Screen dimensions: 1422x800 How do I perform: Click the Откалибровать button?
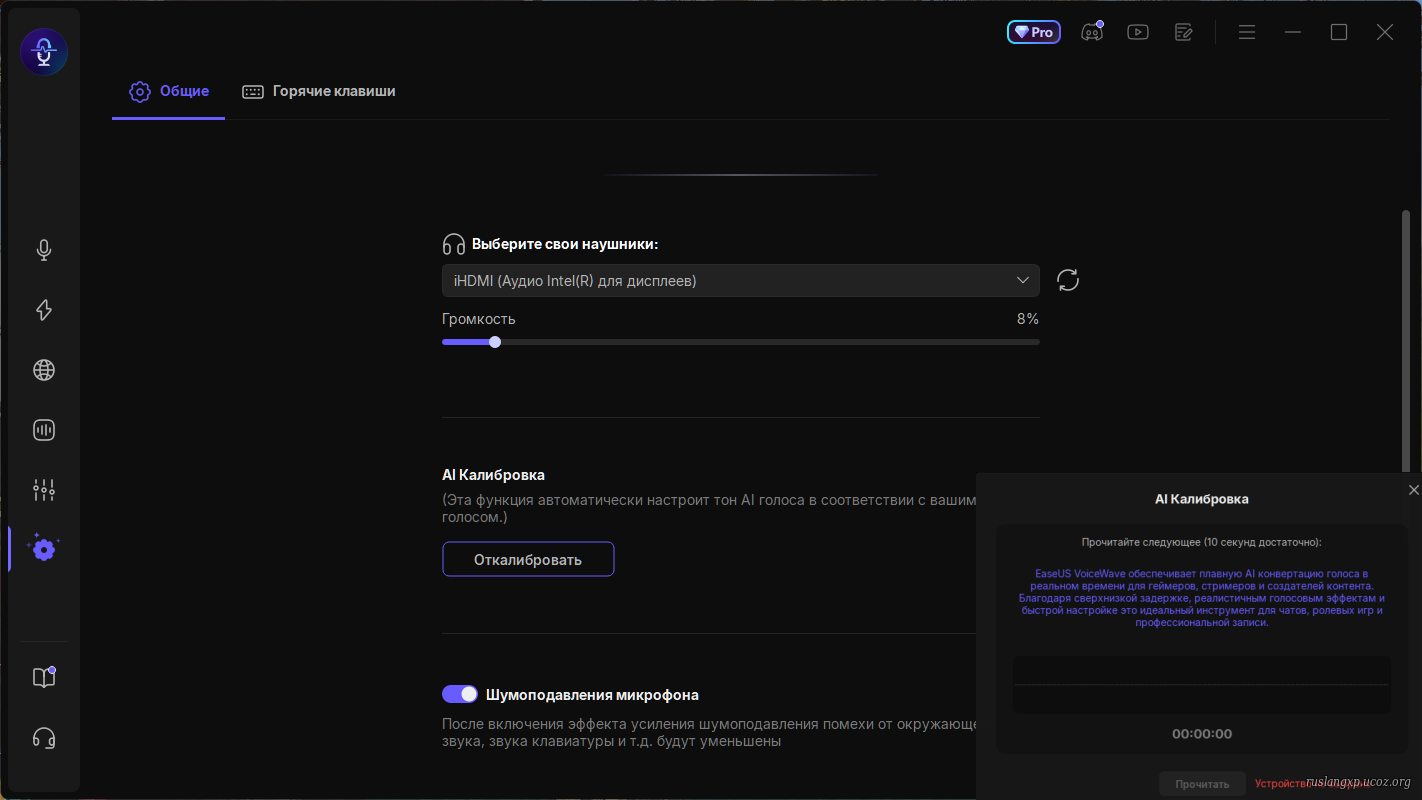tap(528, 559)
